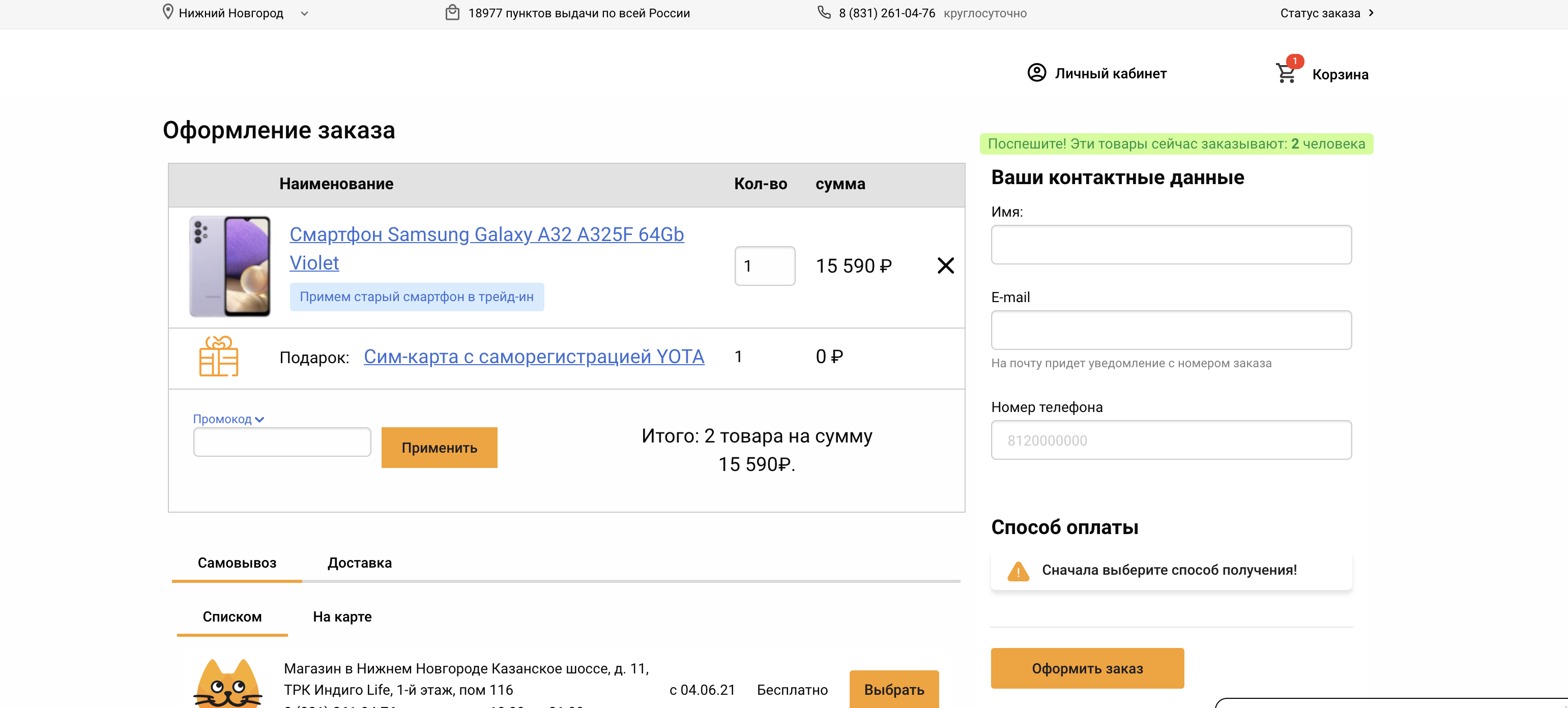Click the pickup points bag icon
Viewport: 1568px width, 708px height.
pyautogui.click(x=452, y=12)
